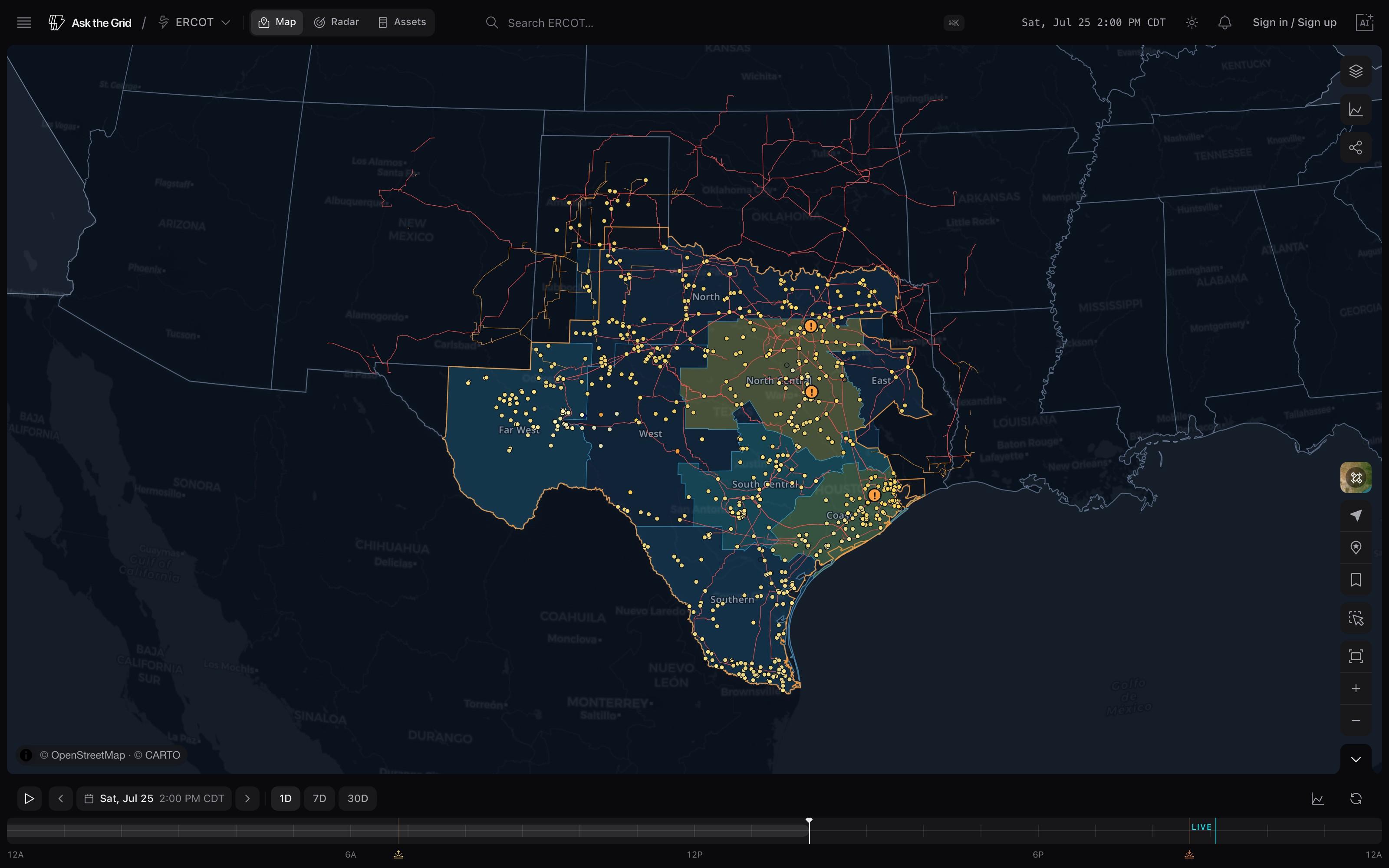This screenshot has width=1389, height=868.
Task: Click the locate-me arrow icon
Action: pyautogui.click(x=1356, y=516)
